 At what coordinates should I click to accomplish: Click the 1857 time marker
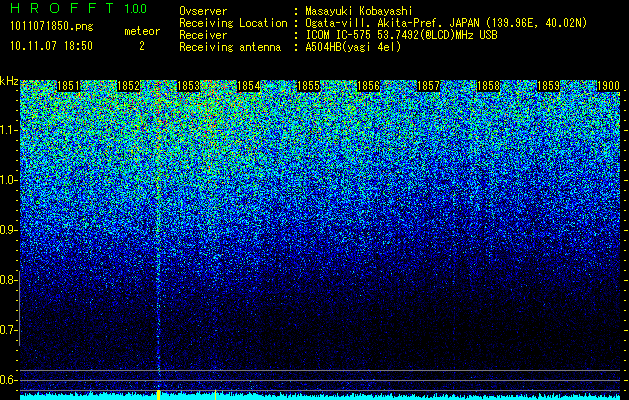click(428, 86)
